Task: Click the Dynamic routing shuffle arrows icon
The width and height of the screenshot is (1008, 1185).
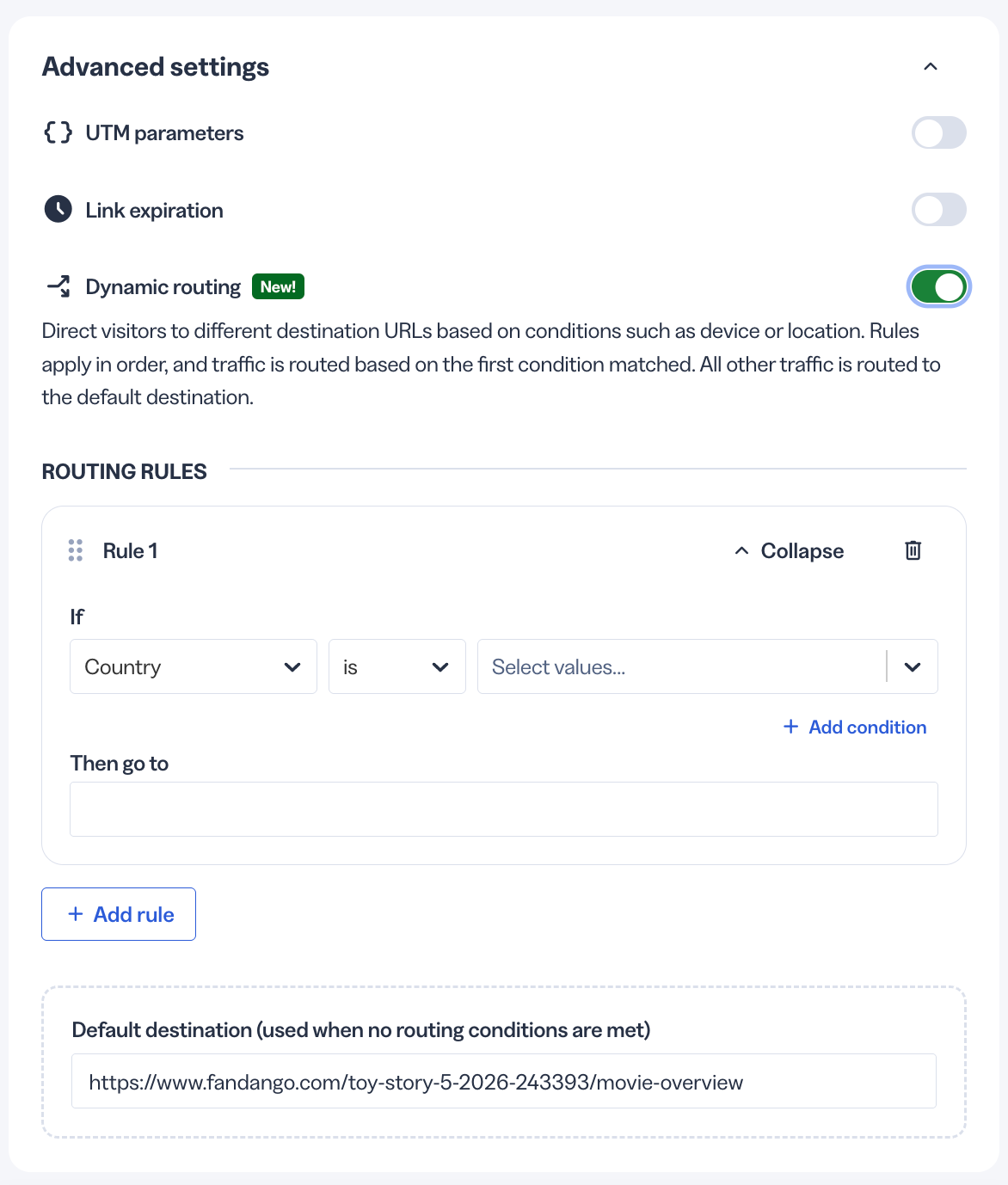Action: pyautogui.click(x=58, y=286)
